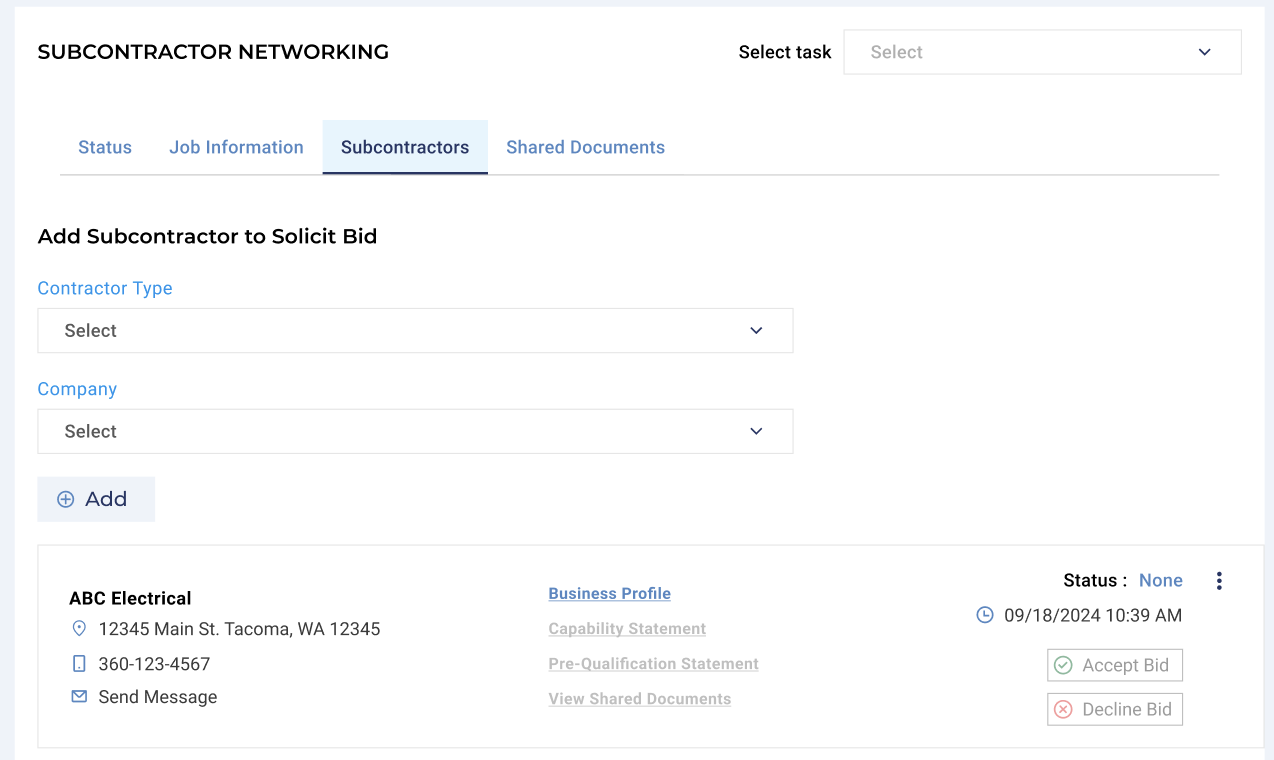Click the location pin icon beside address
The width and height of the screenshot is (1274, 760).
79,629
